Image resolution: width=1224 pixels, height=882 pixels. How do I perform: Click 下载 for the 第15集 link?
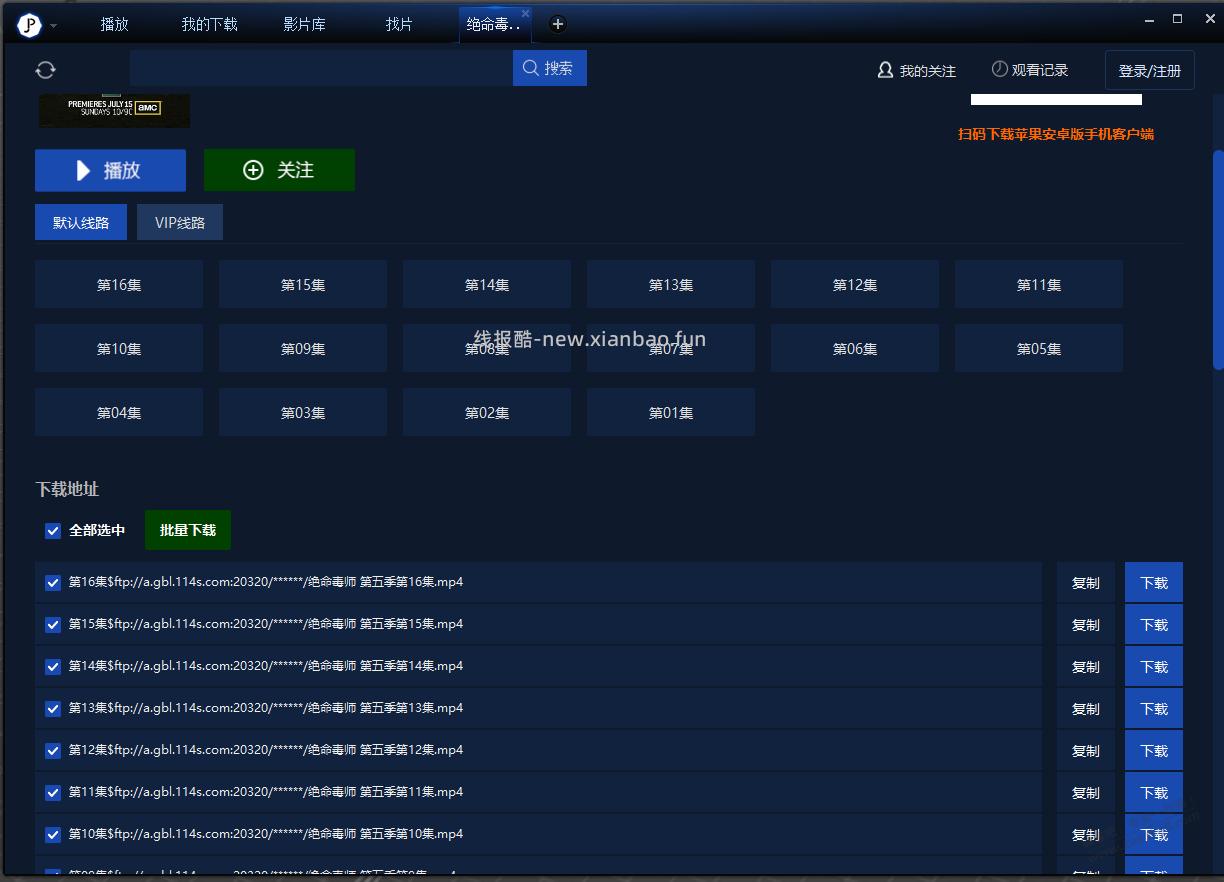[x=1154, y=625]
